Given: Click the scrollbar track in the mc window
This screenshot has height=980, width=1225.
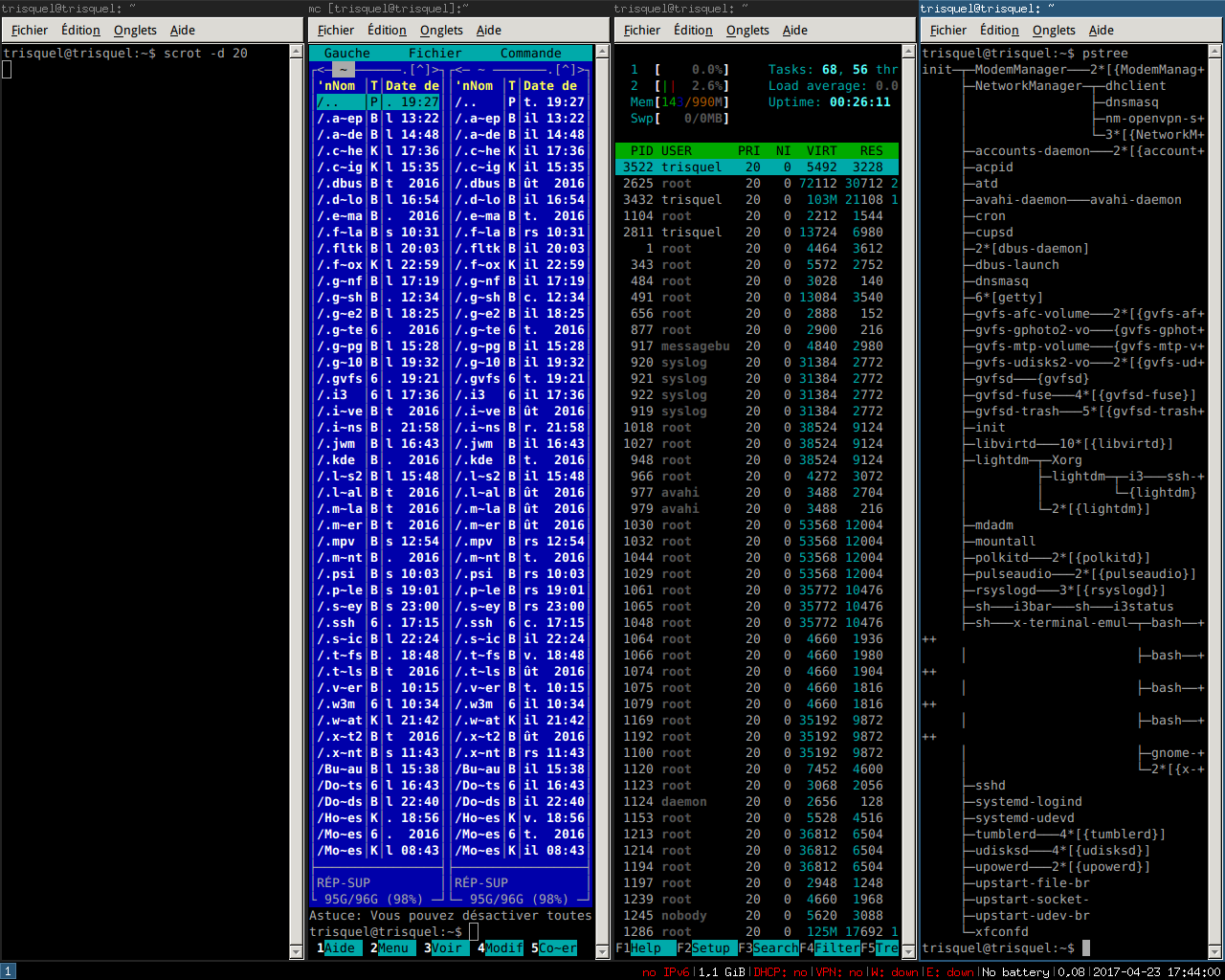Looking at the screenshot, I should click(603, 501).
